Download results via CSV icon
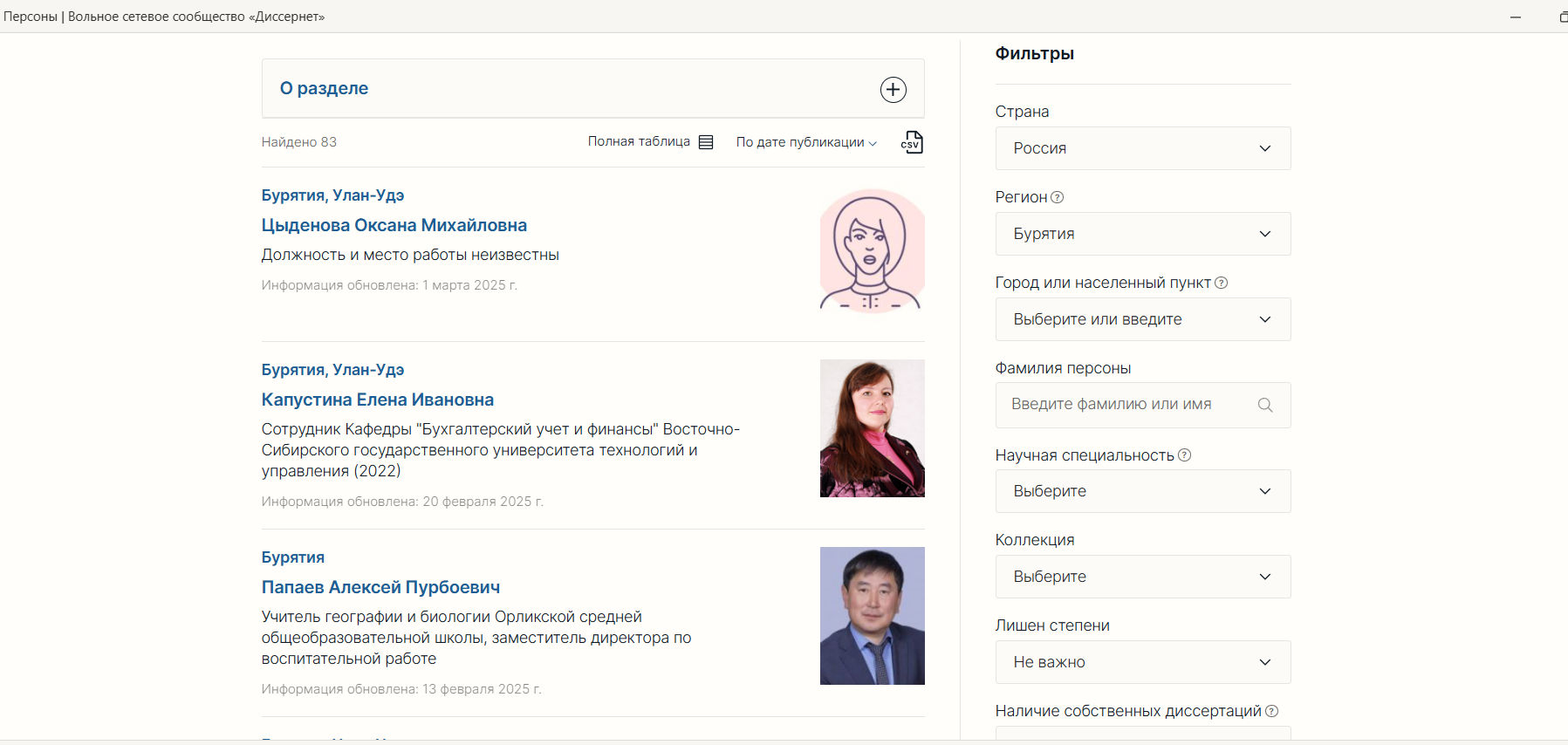1568x745 pixels. tap(912, 142)
